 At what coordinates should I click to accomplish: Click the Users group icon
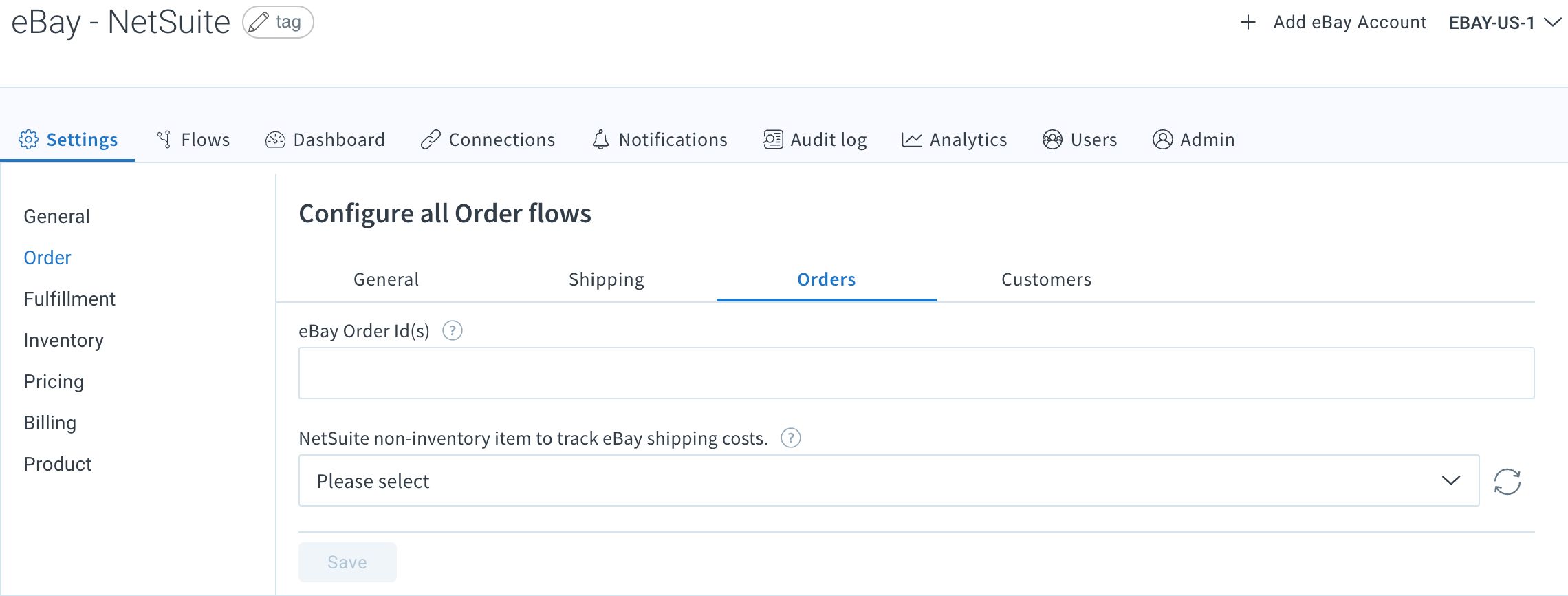(x=1051, y=139)
